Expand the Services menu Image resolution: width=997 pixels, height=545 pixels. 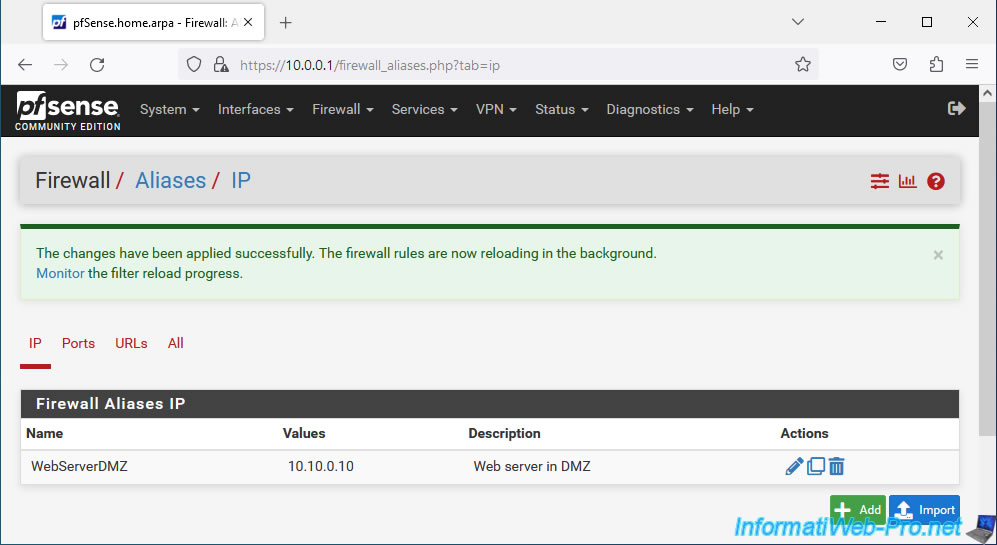(424, 109)
